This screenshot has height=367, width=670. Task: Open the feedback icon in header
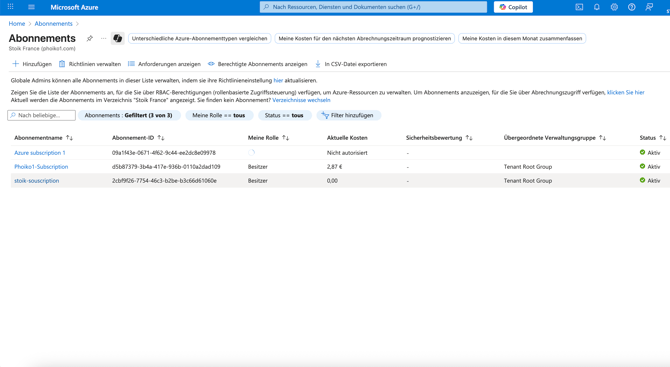tap(649, 7)
